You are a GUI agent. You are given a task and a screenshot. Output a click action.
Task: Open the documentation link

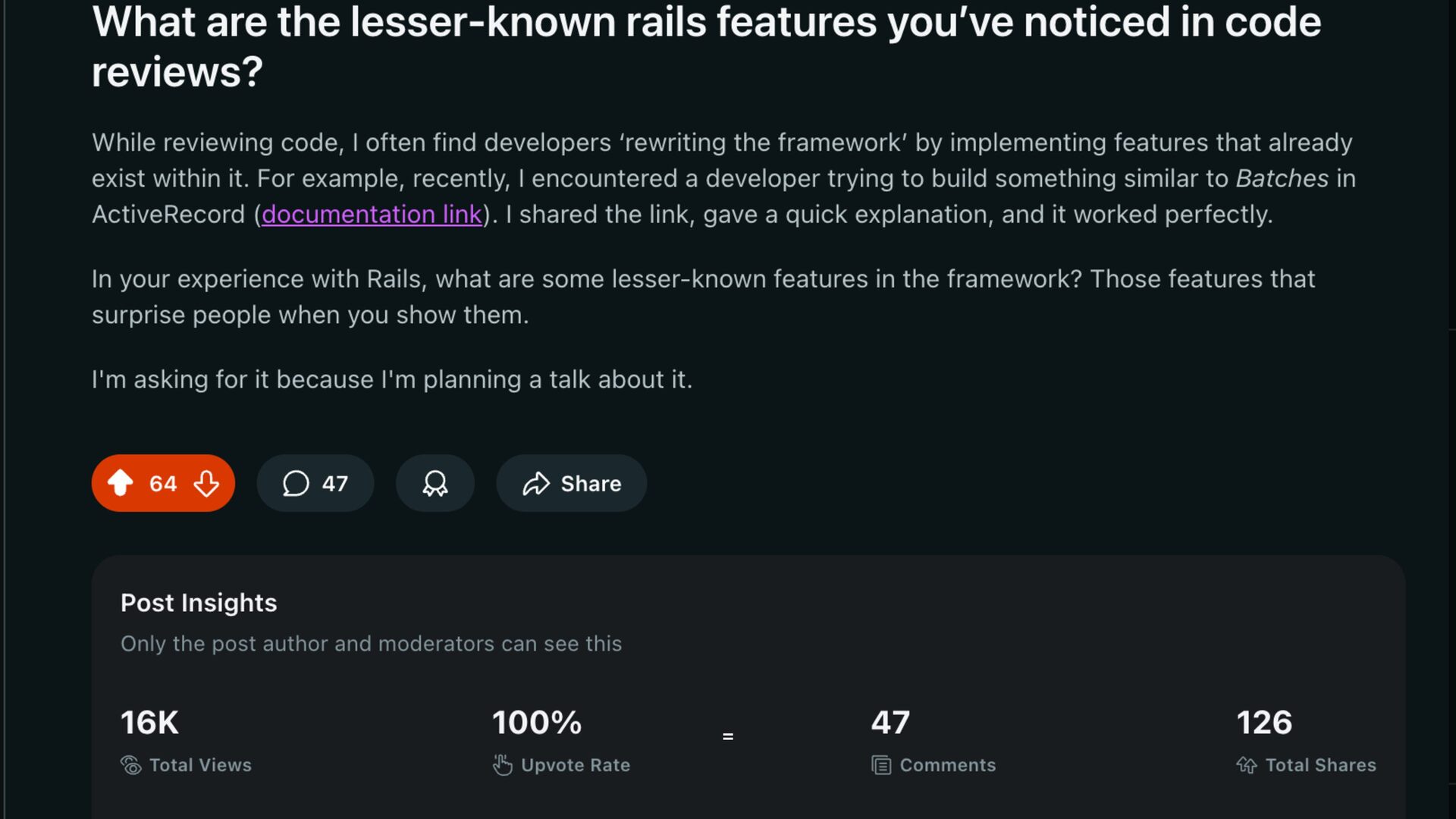point(372,215)
